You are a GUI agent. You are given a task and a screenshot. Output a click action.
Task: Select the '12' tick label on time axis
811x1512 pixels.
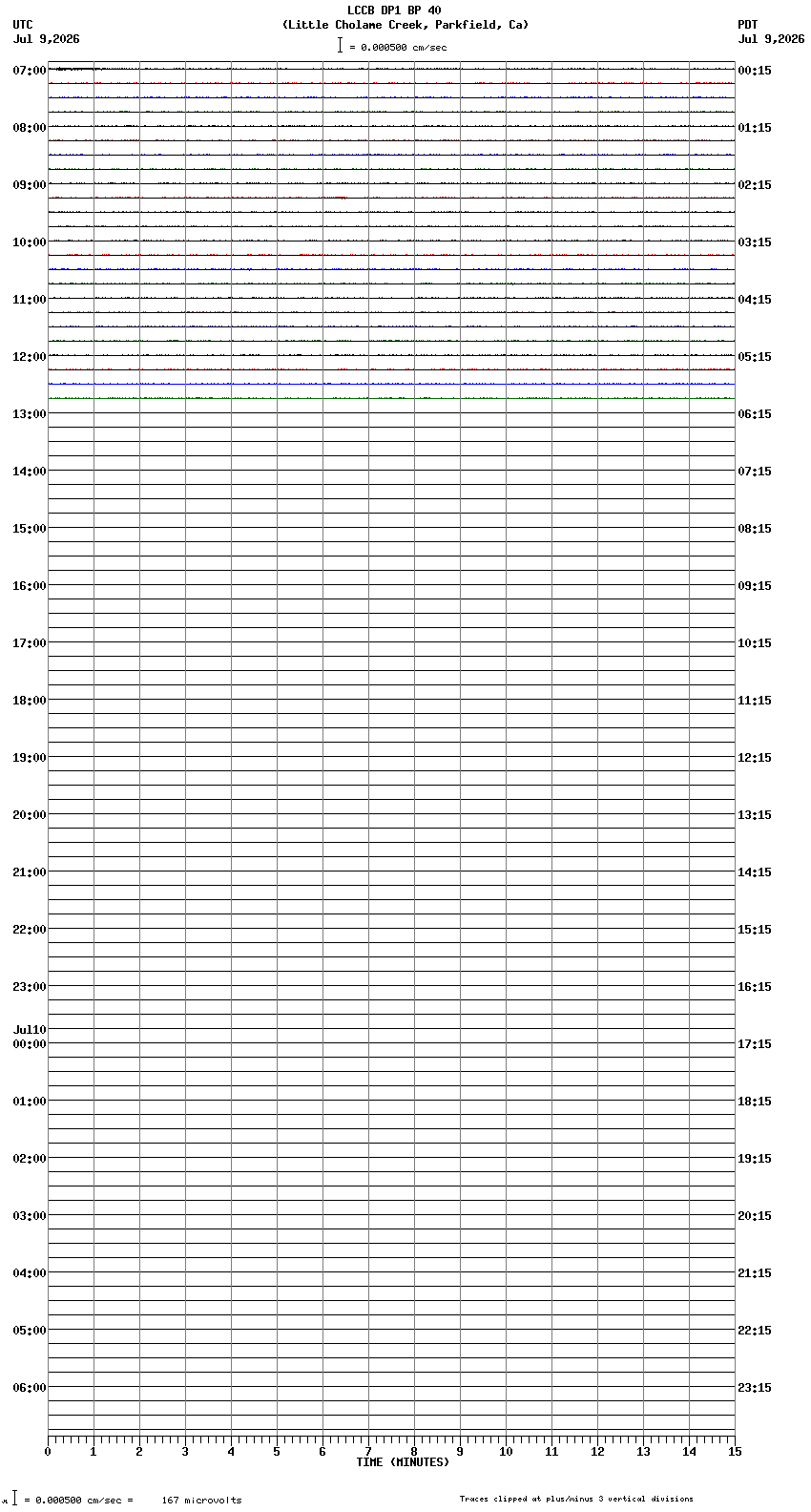click(x=597, y=1452)
